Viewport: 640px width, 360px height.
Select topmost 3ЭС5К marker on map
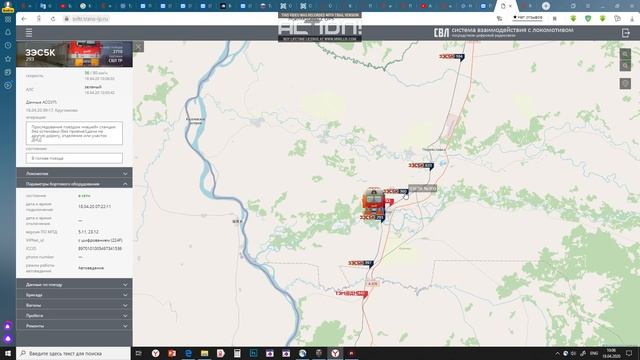(452, 57)
